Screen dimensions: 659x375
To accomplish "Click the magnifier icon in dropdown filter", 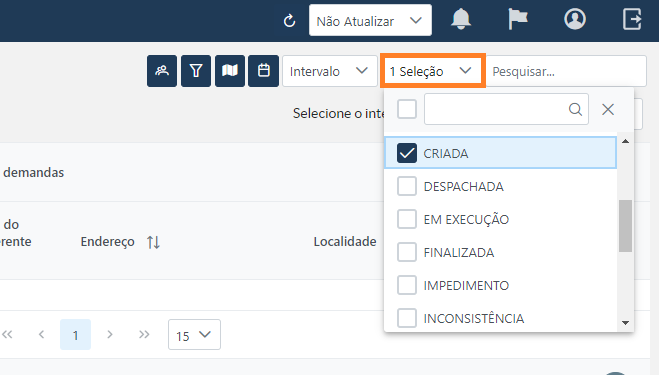I will [575, 109].
